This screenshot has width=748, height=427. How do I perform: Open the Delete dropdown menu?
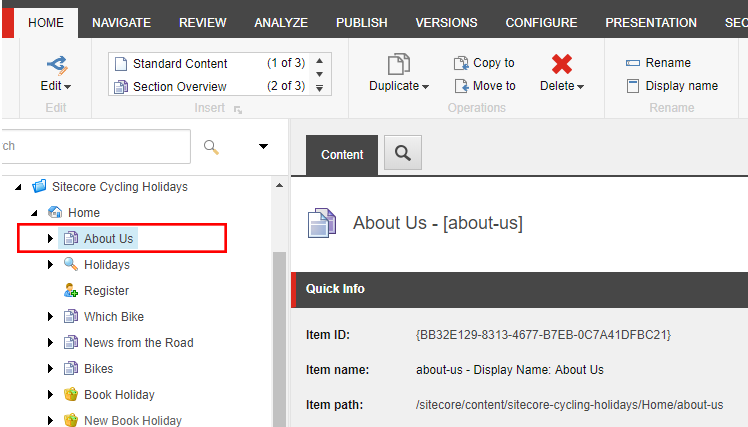tap(581, 87)
